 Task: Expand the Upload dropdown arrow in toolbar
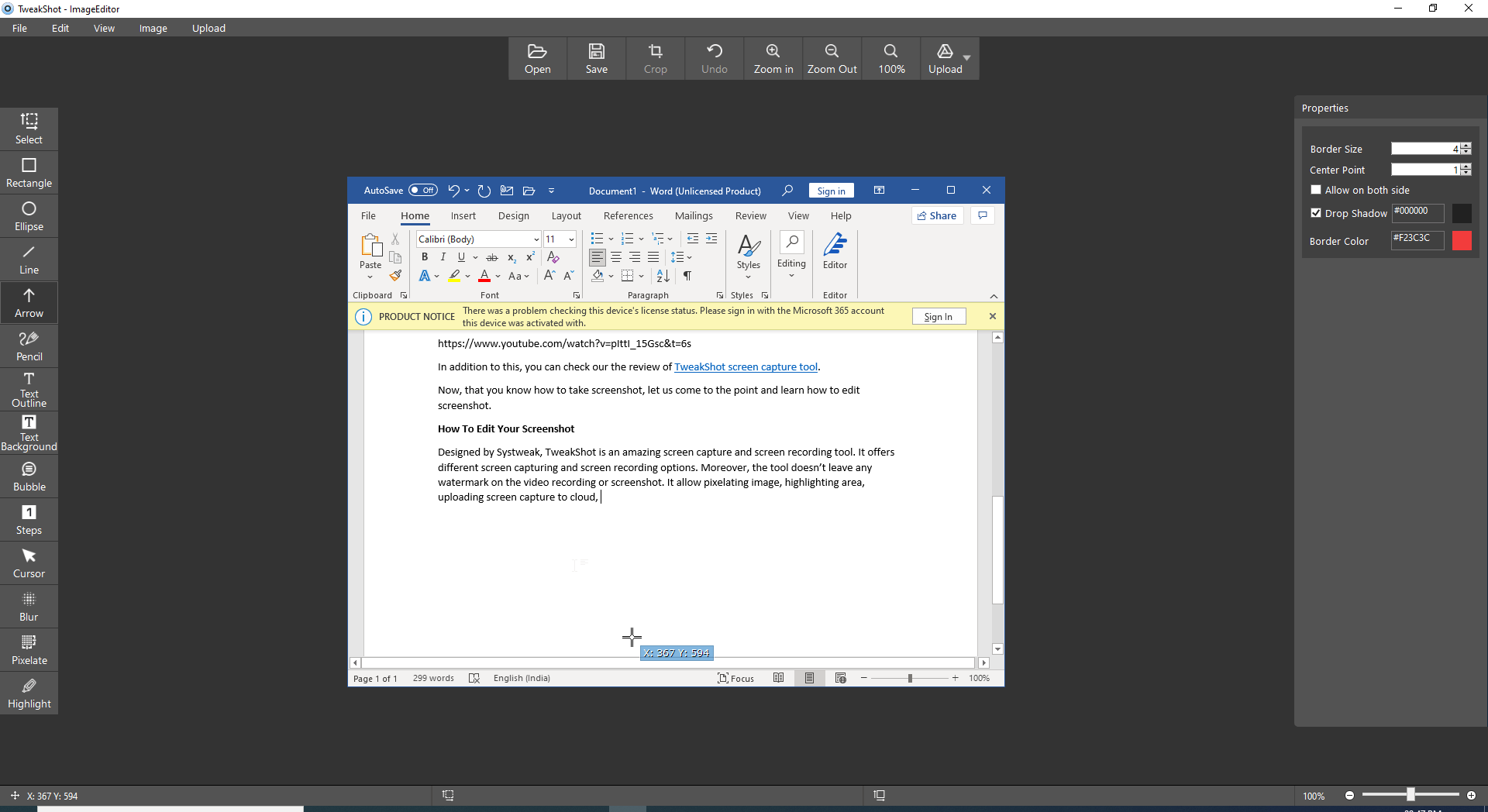point(966,58)
